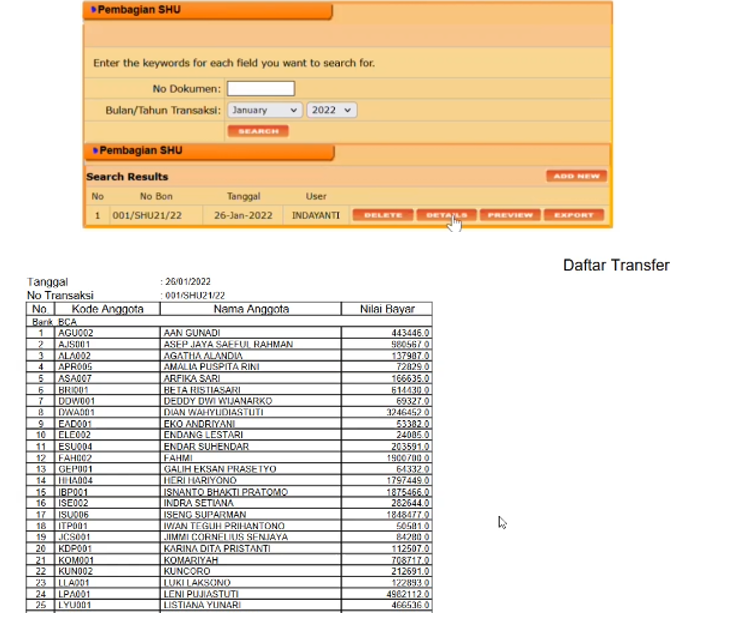Screen dimensions: 738x620
Task: Click the INDAYANTI user cell
Action: [x=316, y=215]
